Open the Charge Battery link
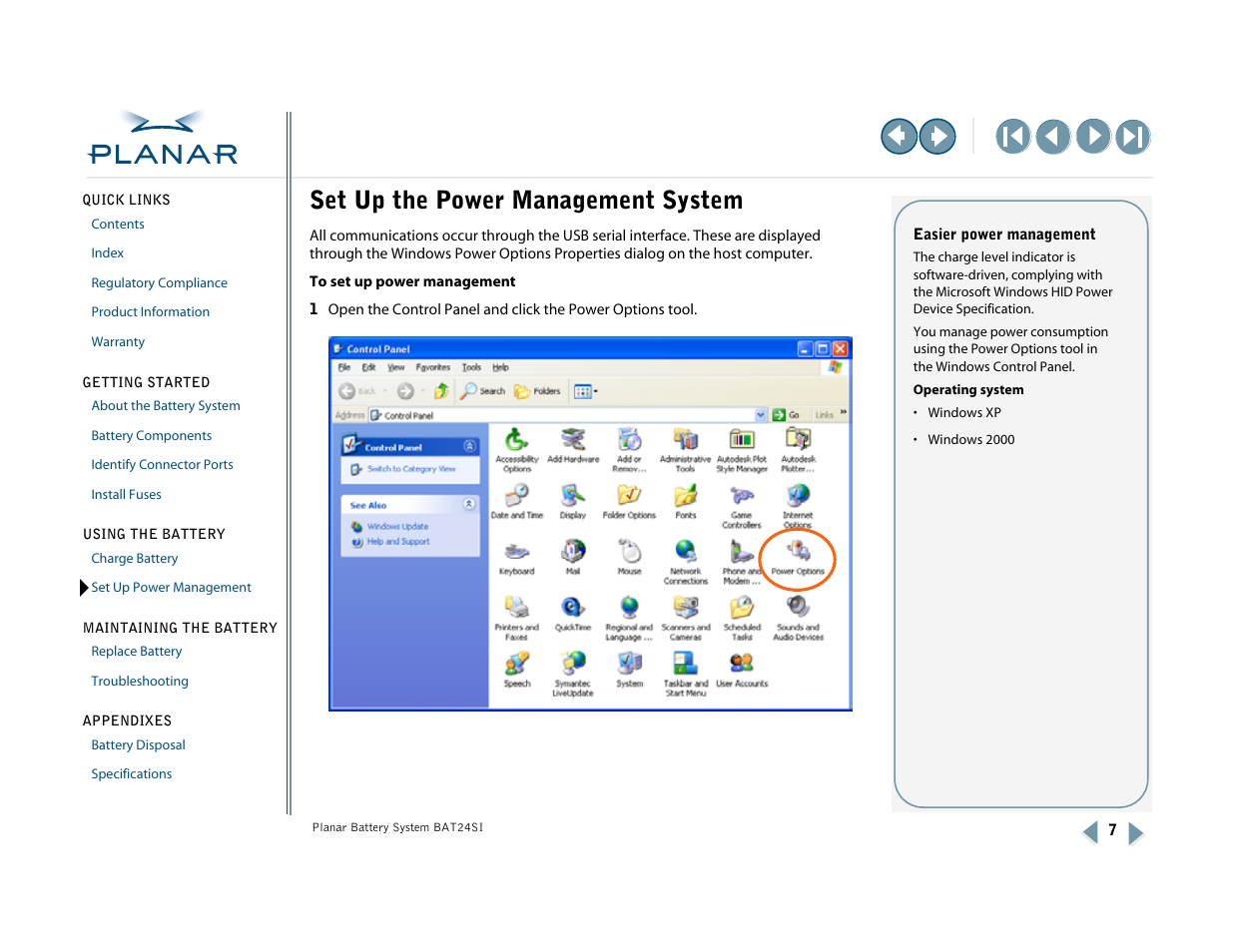The width and height of the screenshot is (1233, 952). [x=135, y=559]
